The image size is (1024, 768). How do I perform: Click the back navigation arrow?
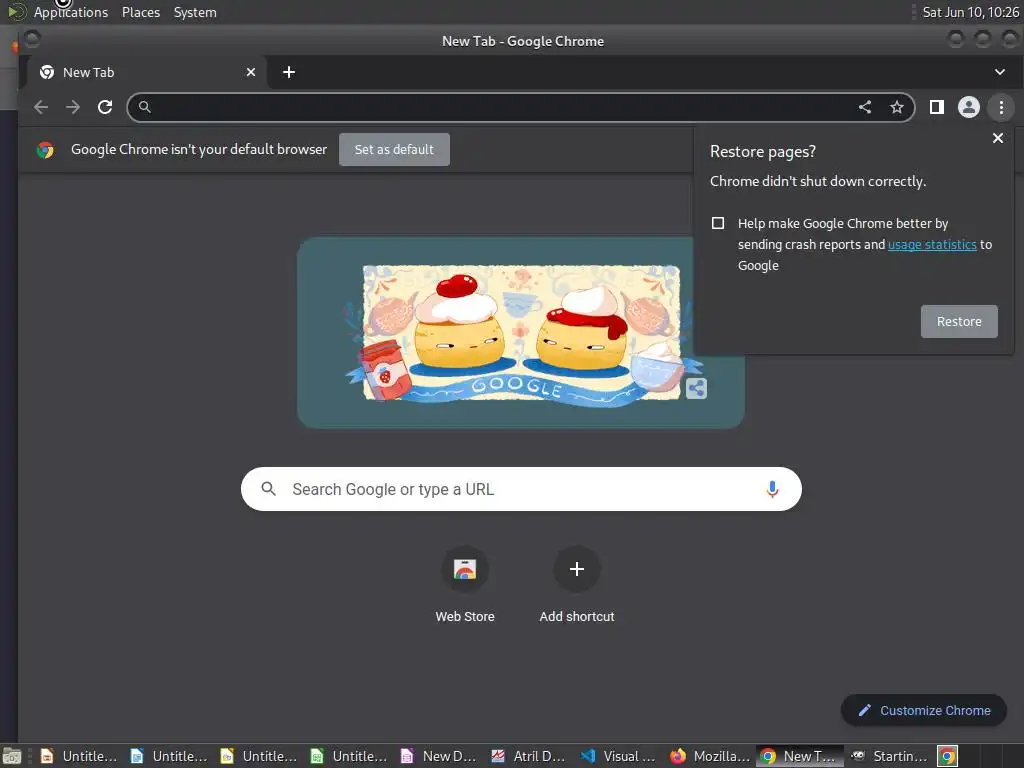41,107
